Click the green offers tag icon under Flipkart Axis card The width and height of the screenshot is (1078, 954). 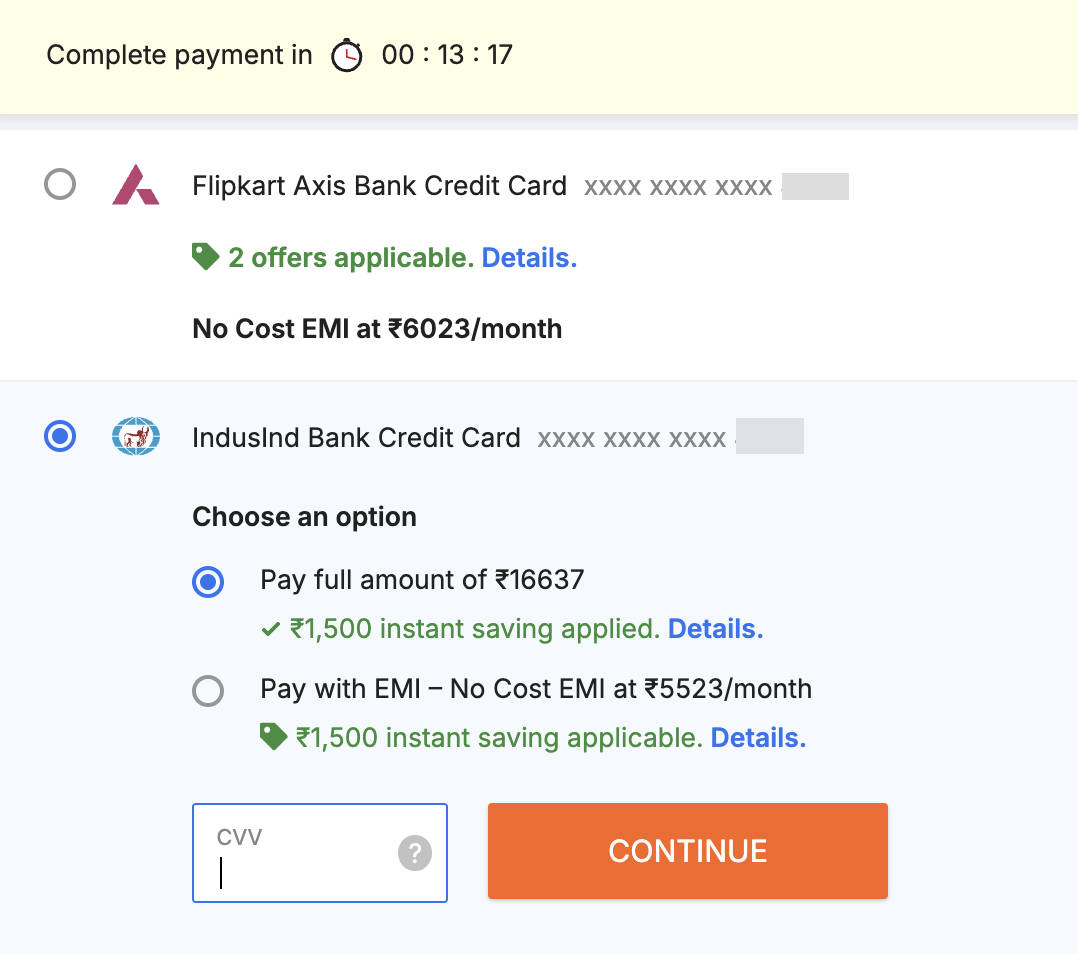(205, 257)
